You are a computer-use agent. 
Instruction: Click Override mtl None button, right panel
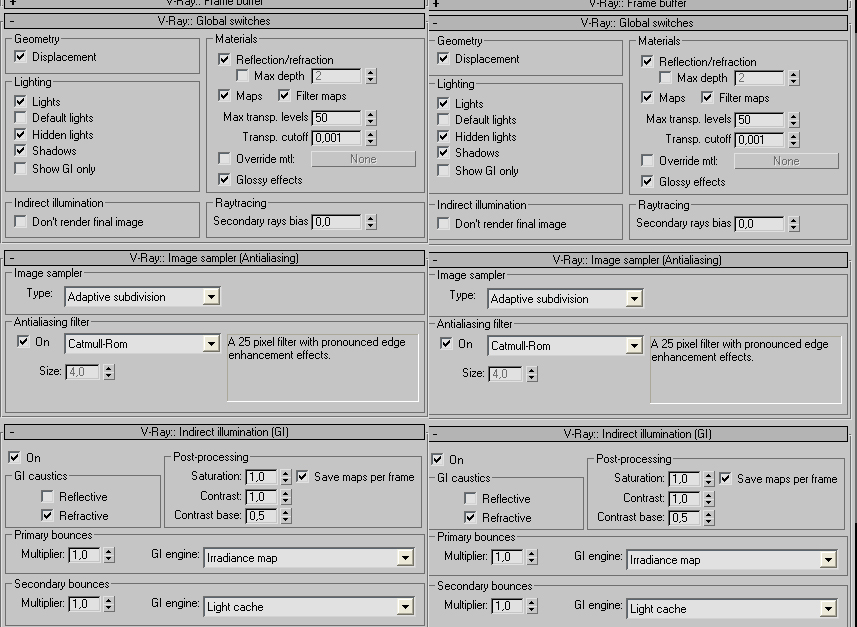tap(786, 161)
